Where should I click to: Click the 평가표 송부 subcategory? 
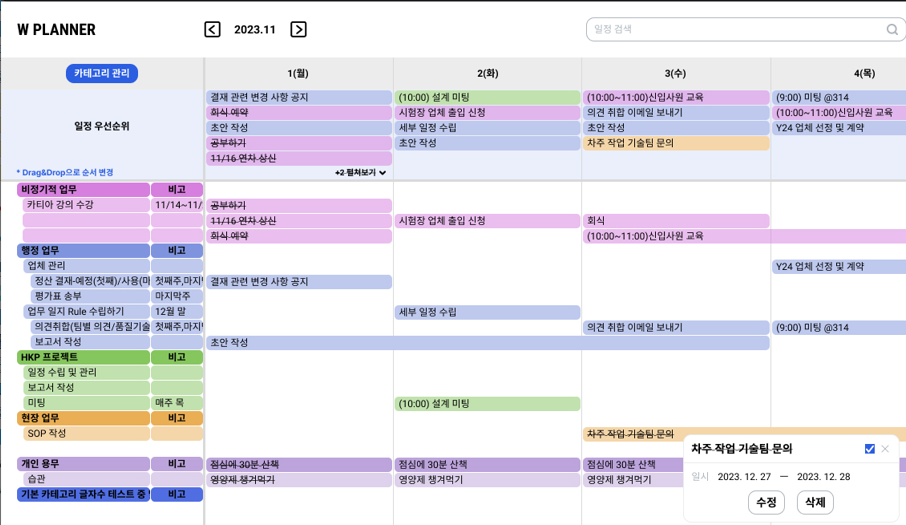click(90, 296)
